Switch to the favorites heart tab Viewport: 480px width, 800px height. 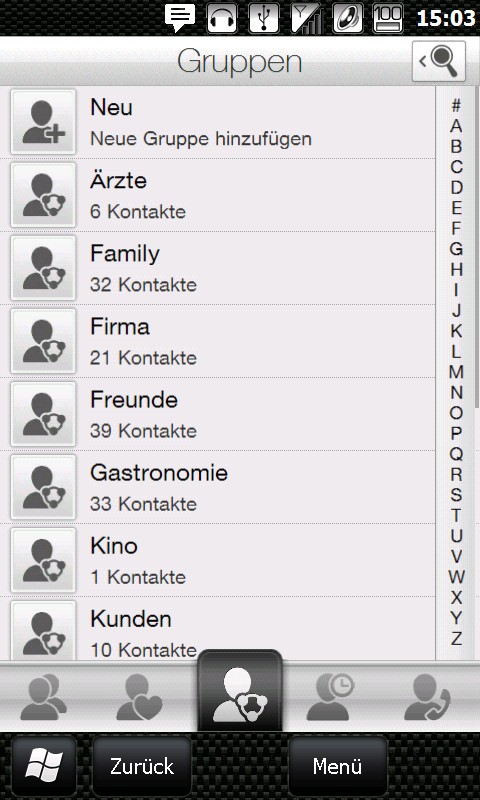click(x=139, y=697)
